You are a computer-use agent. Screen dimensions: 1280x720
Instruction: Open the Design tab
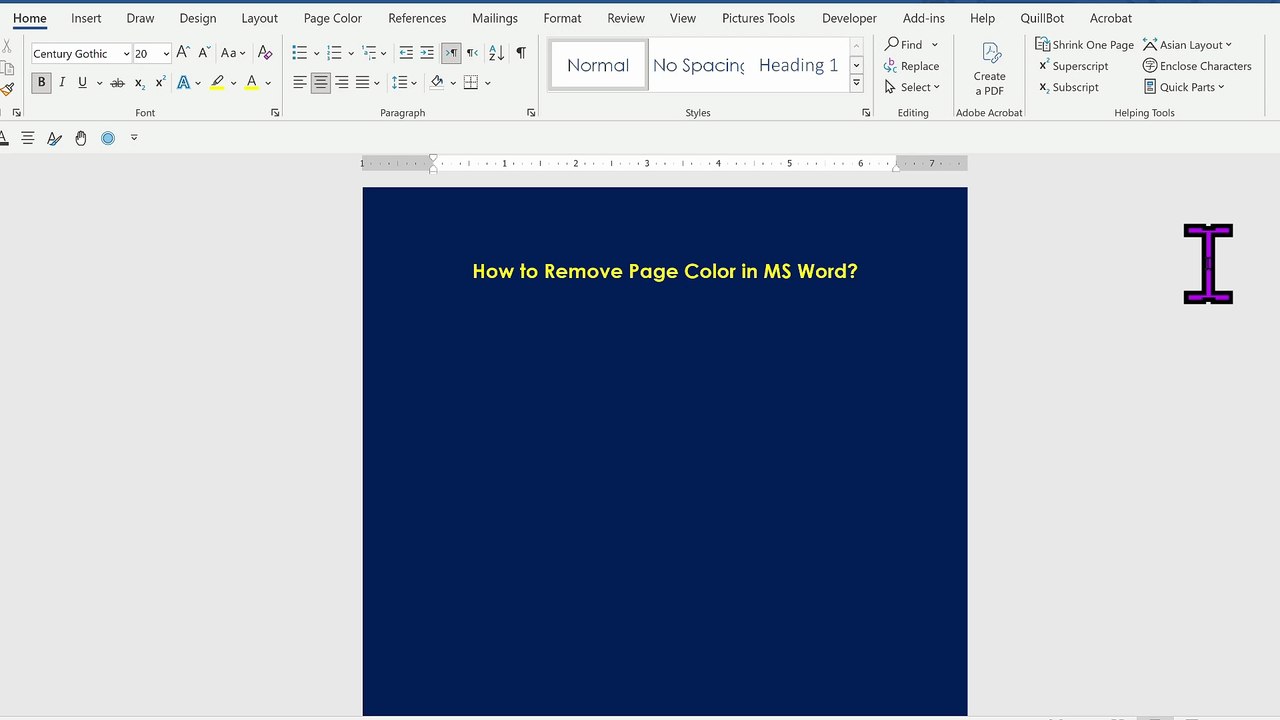(198, 18)
